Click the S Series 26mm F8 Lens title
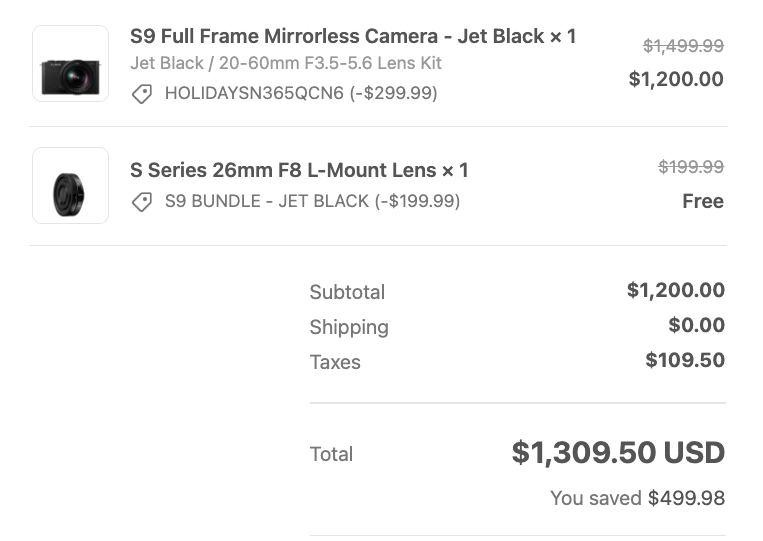This screenshot has width=763, height=541. 298,170
